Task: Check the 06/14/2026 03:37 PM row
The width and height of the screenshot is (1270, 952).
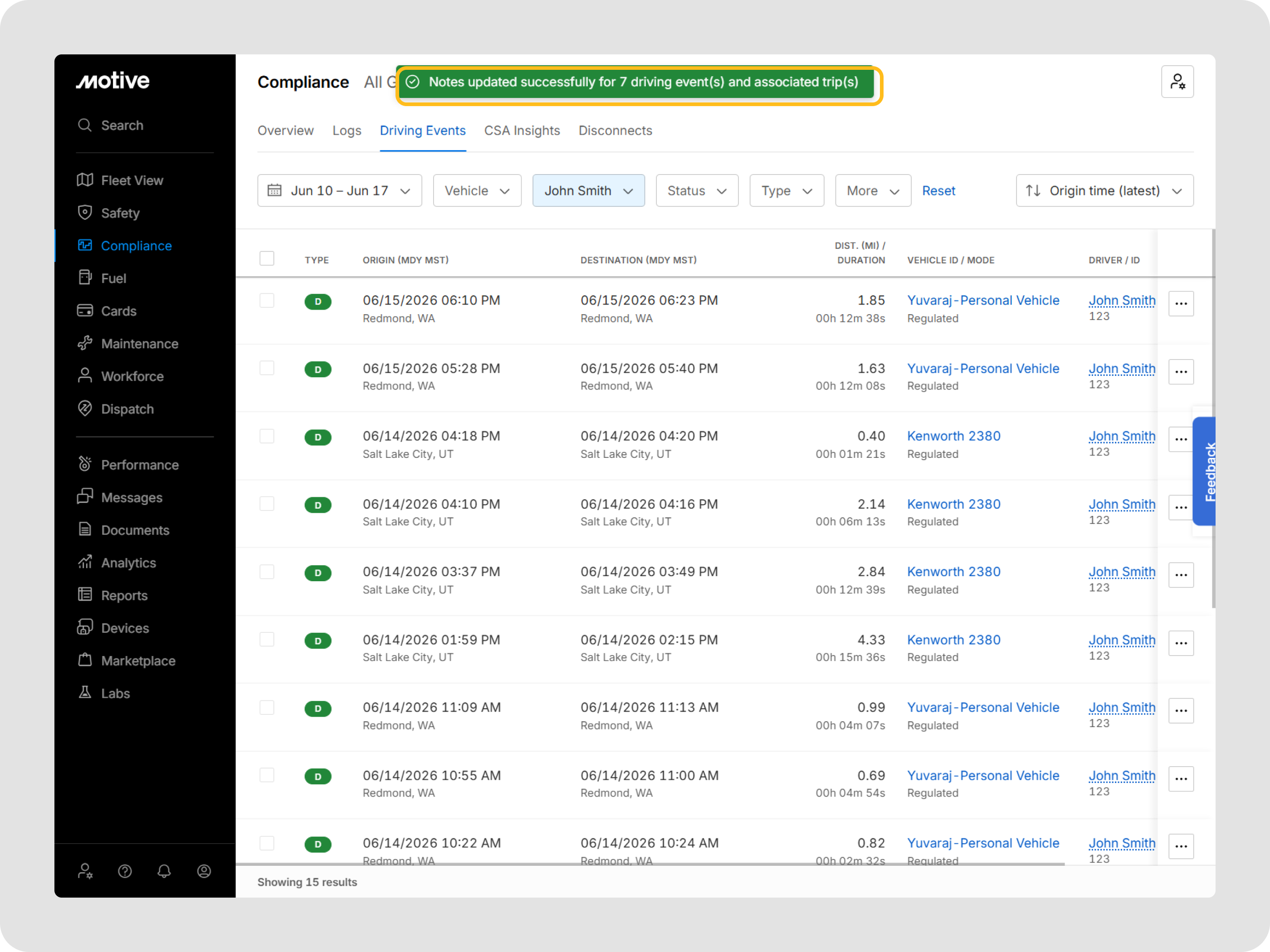Action: point(267,572)
